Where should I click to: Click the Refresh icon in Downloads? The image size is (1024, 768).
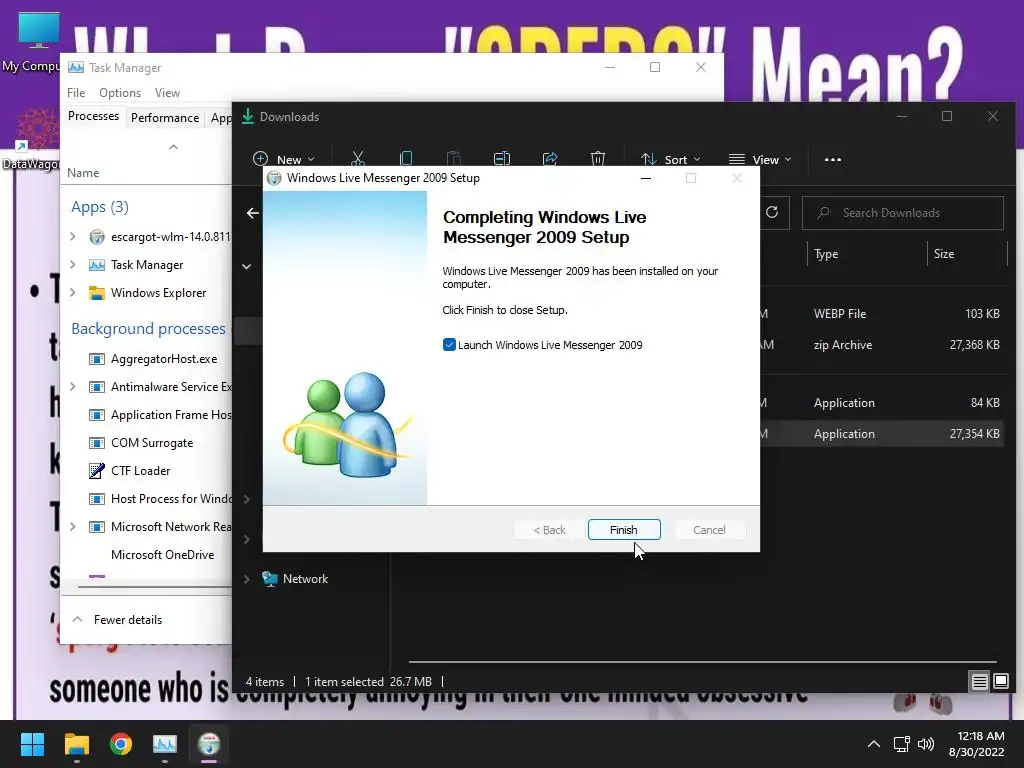click(x=772, y=212)
